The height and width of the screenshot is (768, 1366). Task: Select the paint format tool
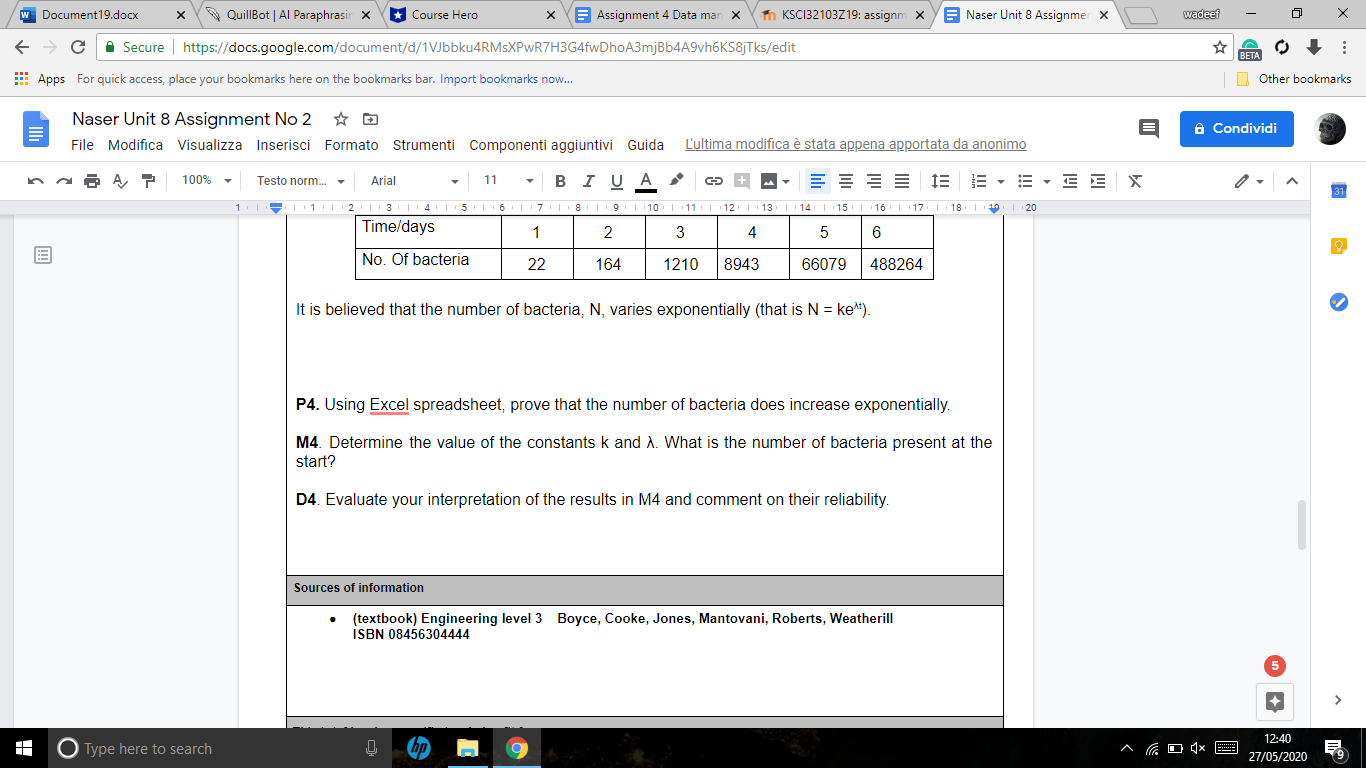click(x=149, y=181)
